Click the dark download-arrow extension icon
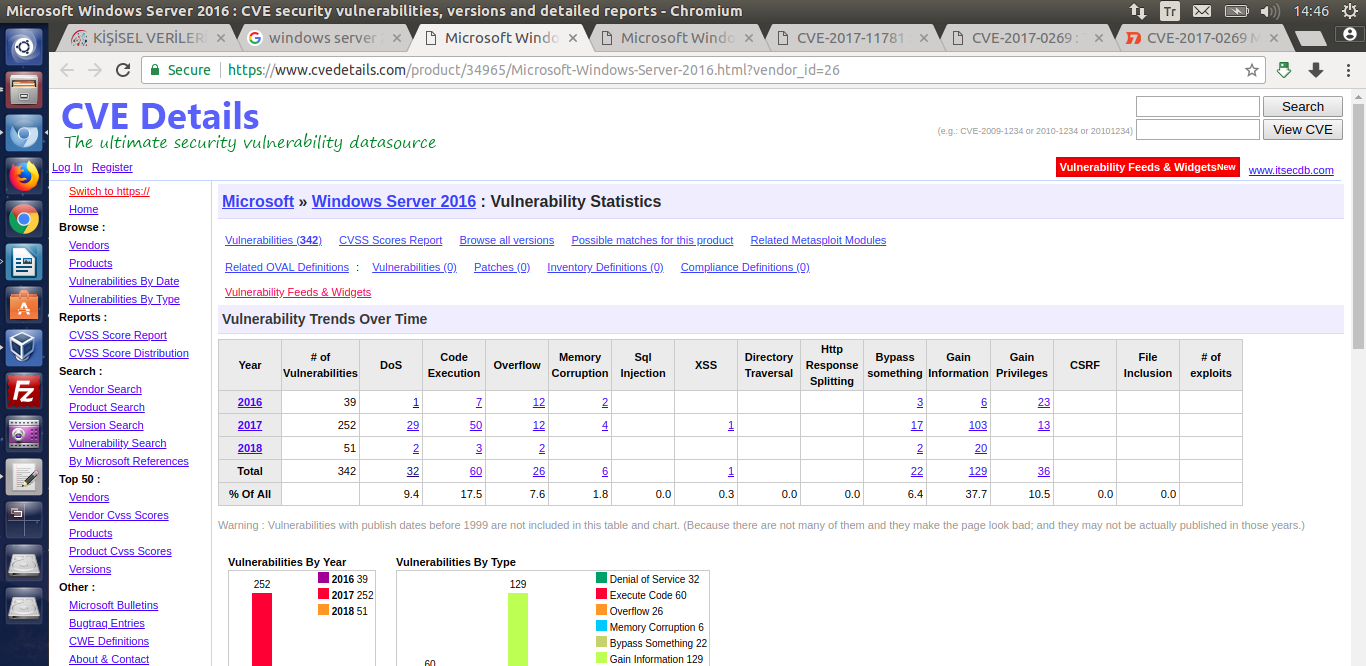The image size is (1366, 666). point(1316,70)
